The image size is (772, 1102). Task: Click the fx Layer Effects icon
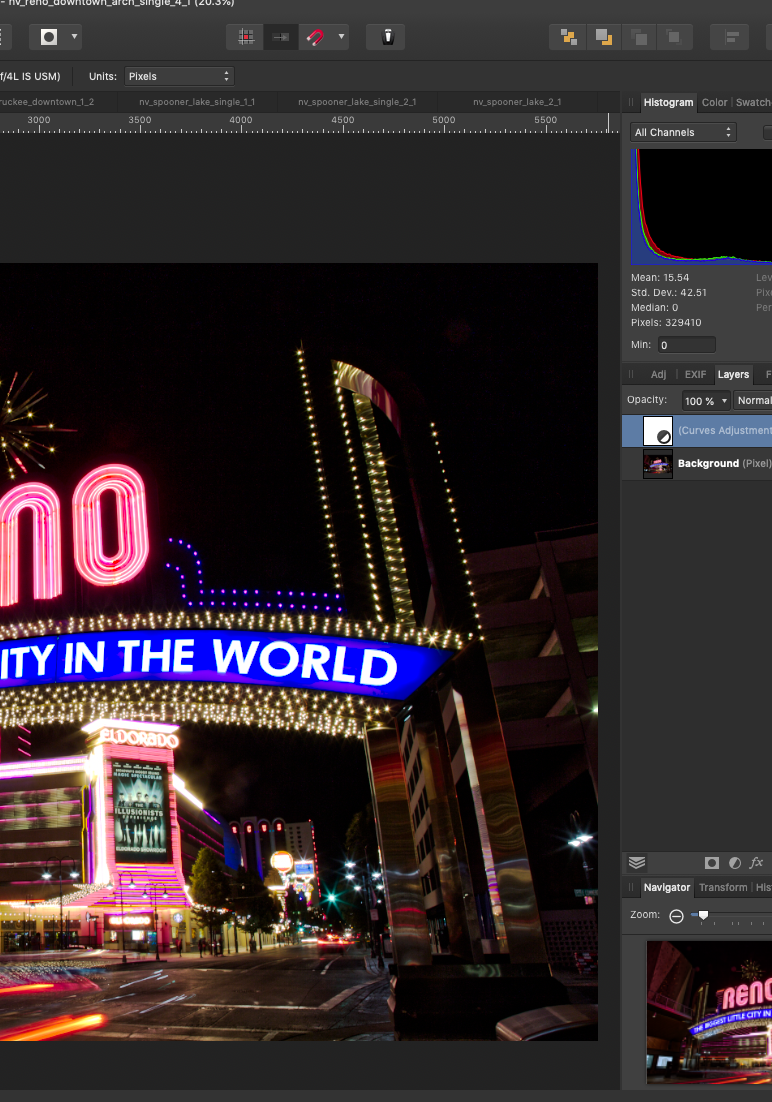click(757, 862)
